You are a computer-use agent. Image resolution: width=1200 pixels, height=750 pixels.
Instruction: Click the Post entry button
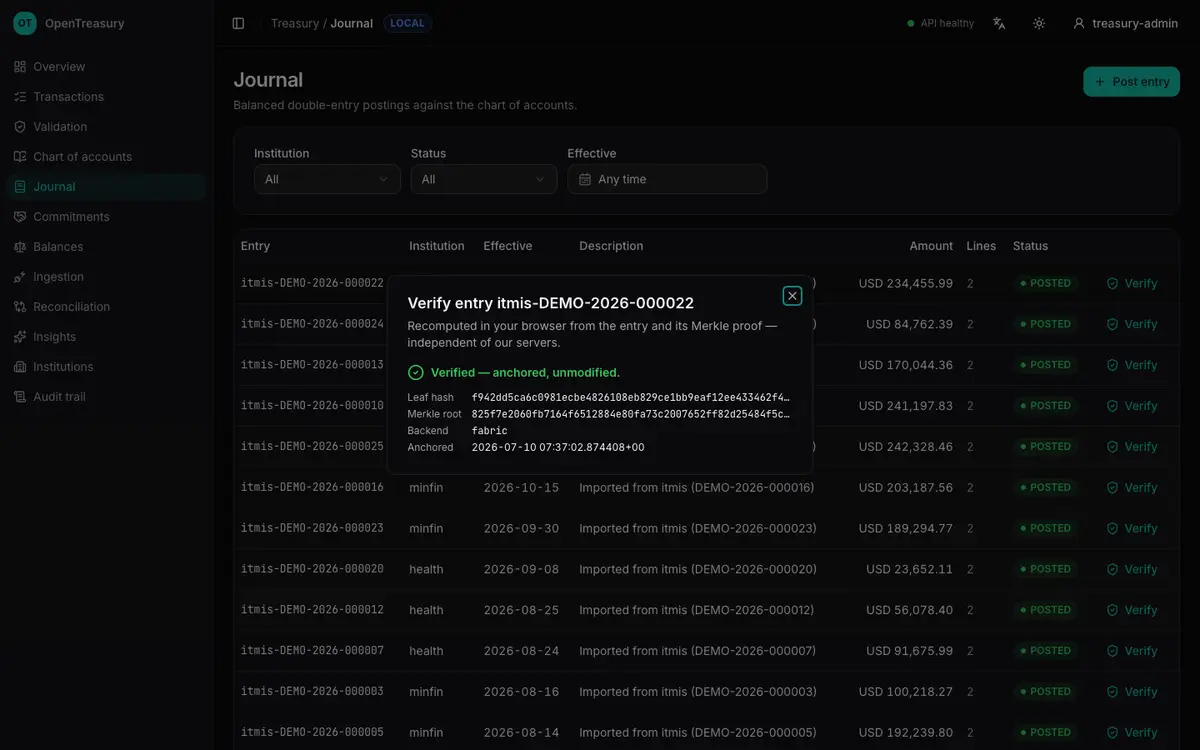coord(1131,82)
